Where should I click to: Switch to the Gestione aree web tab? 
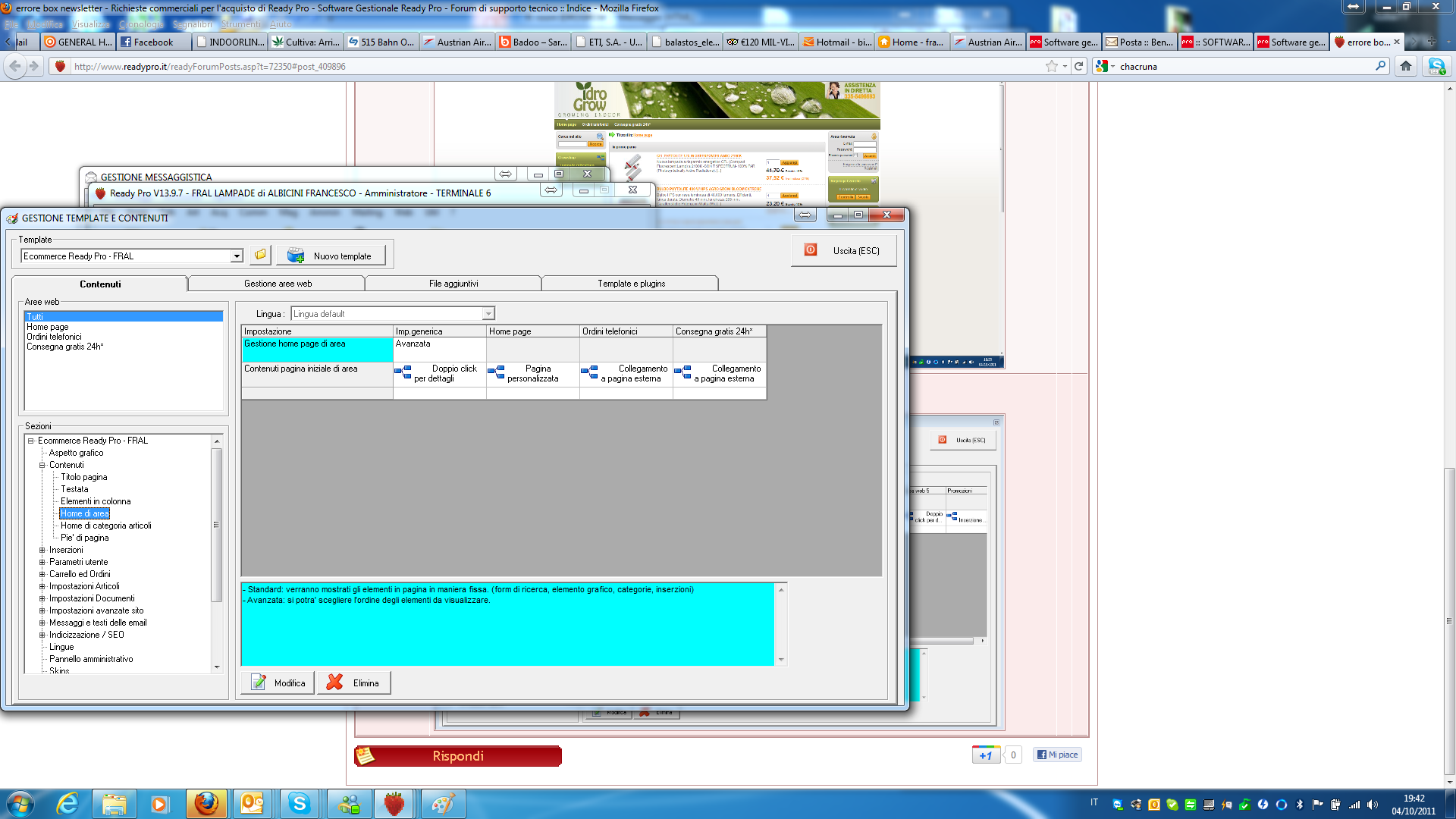point(278,284)
